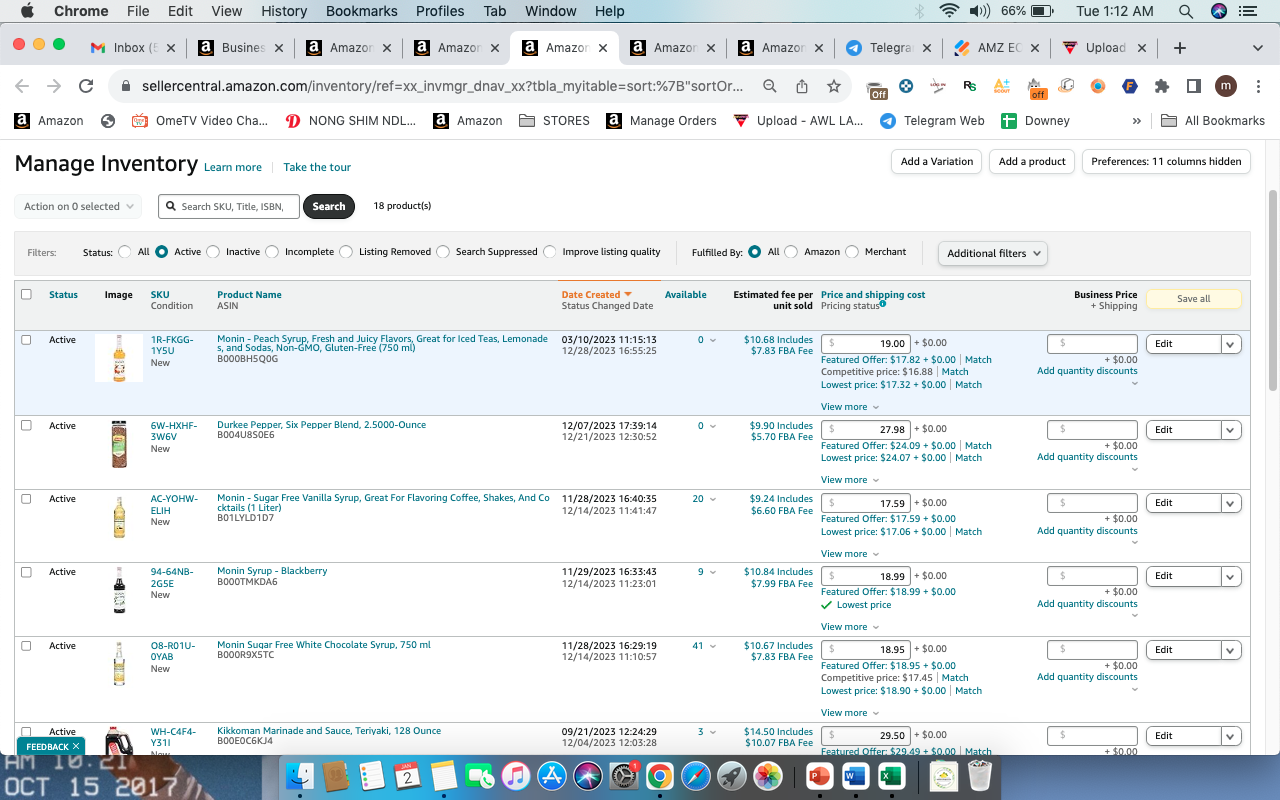The height and width of the screenshot is (800, 1280).
Task: Open 'Preferences: 11 columns hidden'
Action: (1166, 161)
